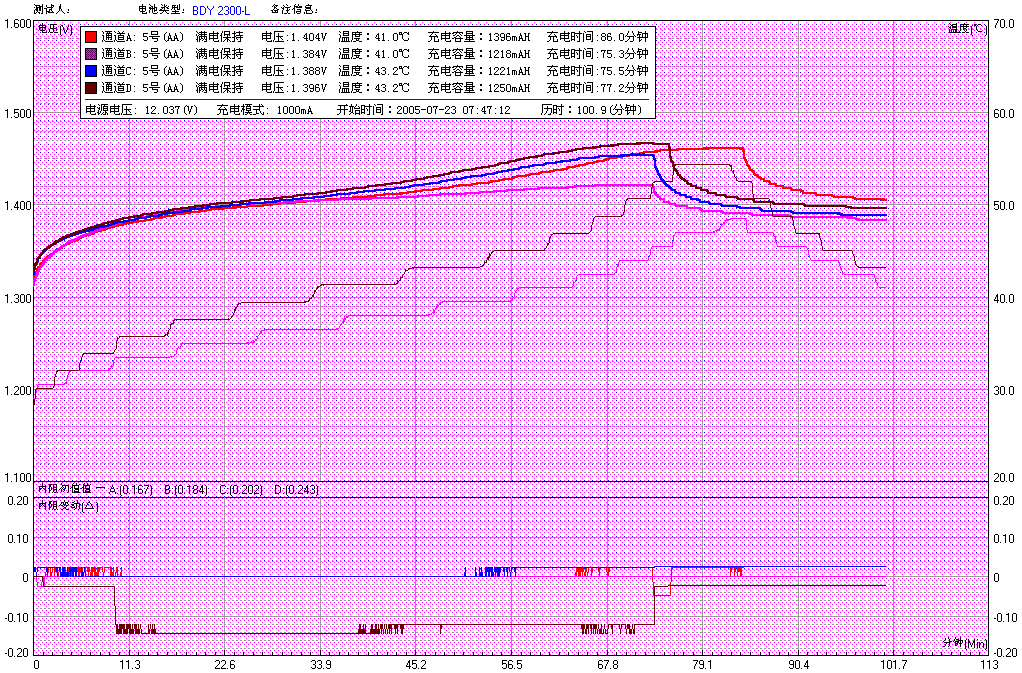Click the dark red Channel D swatch
Viewport: 1022px width, 673px height.
90,88
